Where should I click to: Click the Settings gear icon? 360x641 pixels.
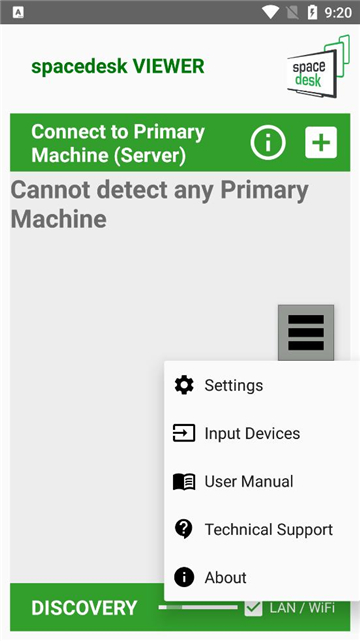184,385
